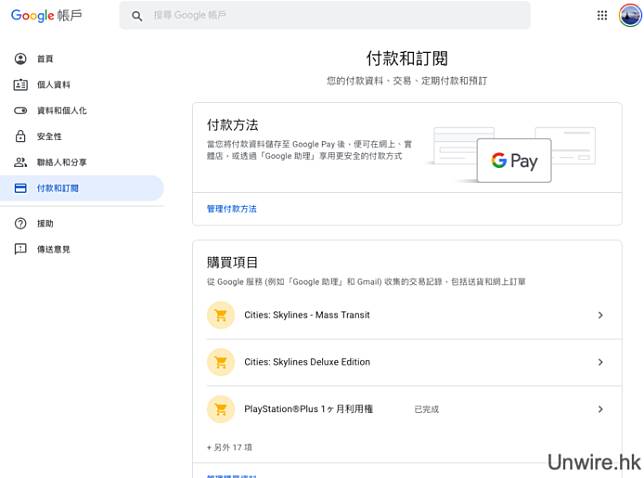The width and height of the screenshot is (644, 478).
Task: Open the 安全性 sidebar item
Action: pos(49,137)
